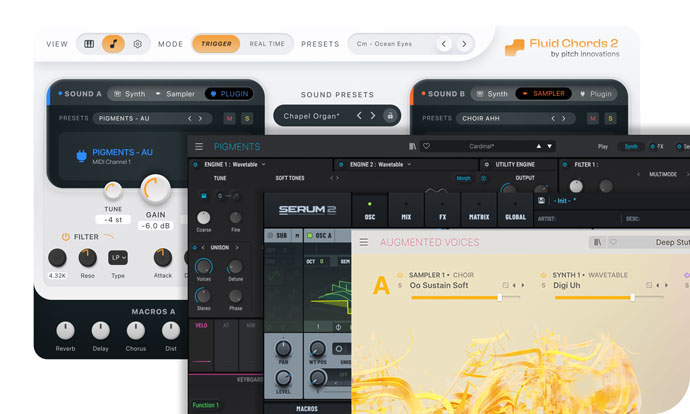
Task: Open the Augmented Voices hamburger menu
Action: [x=363, y=242]
